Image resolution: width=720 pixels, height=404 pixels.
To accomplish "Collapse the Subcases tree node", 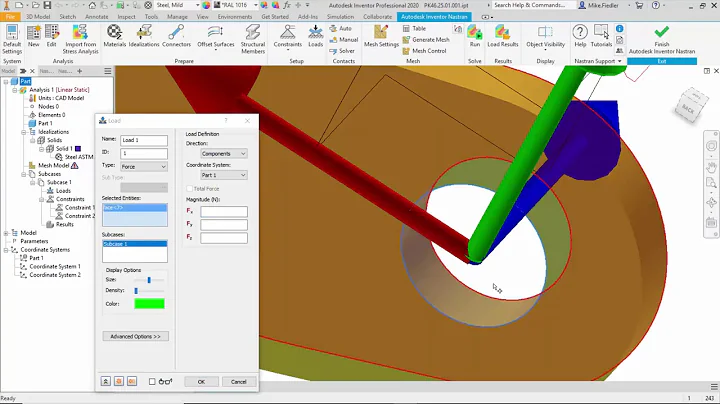I will tap(23, 174).
